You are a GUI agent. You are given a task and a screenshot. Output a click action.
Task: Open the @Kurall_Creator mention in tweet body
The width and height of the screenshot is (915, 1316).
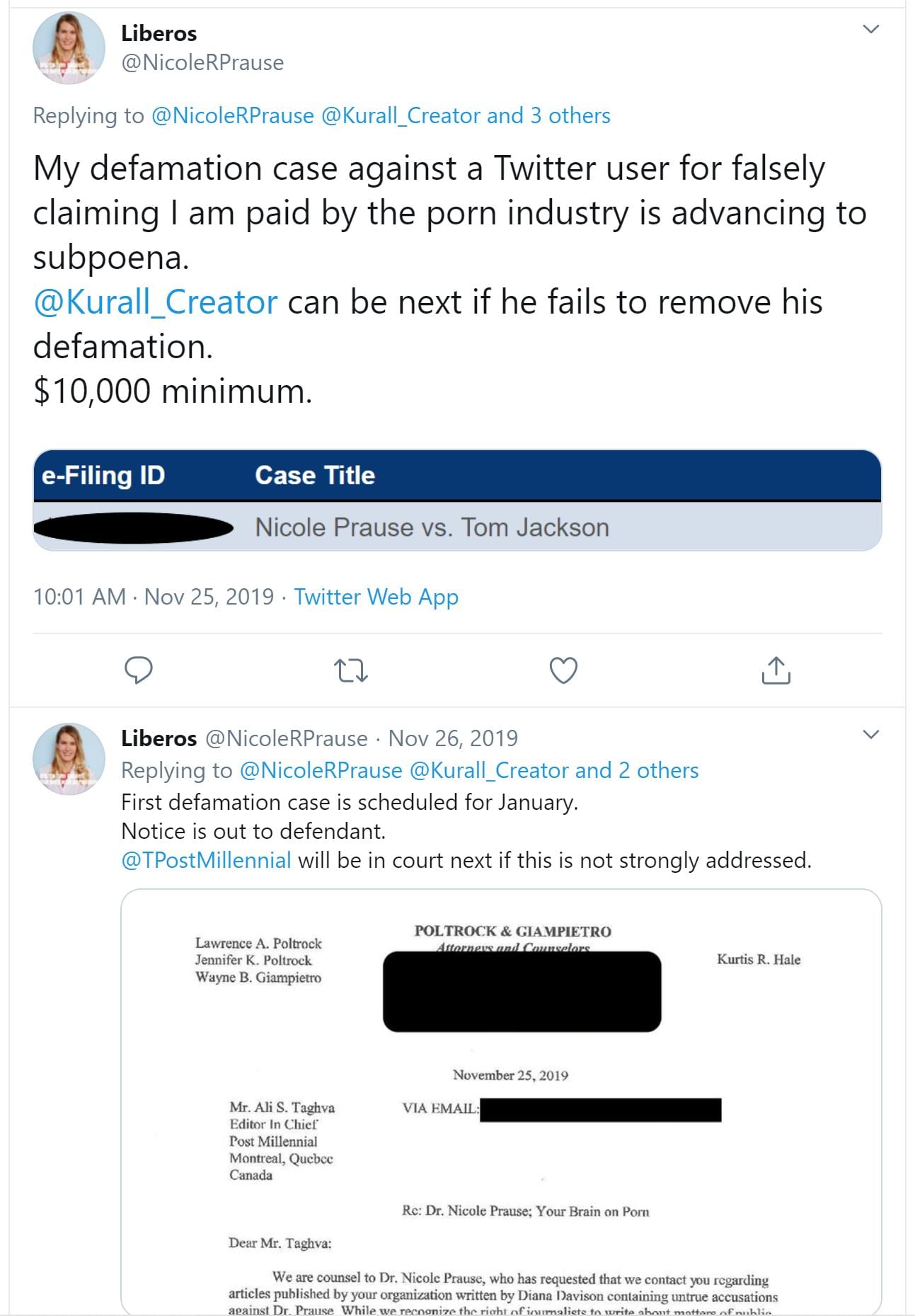point(156,302)
